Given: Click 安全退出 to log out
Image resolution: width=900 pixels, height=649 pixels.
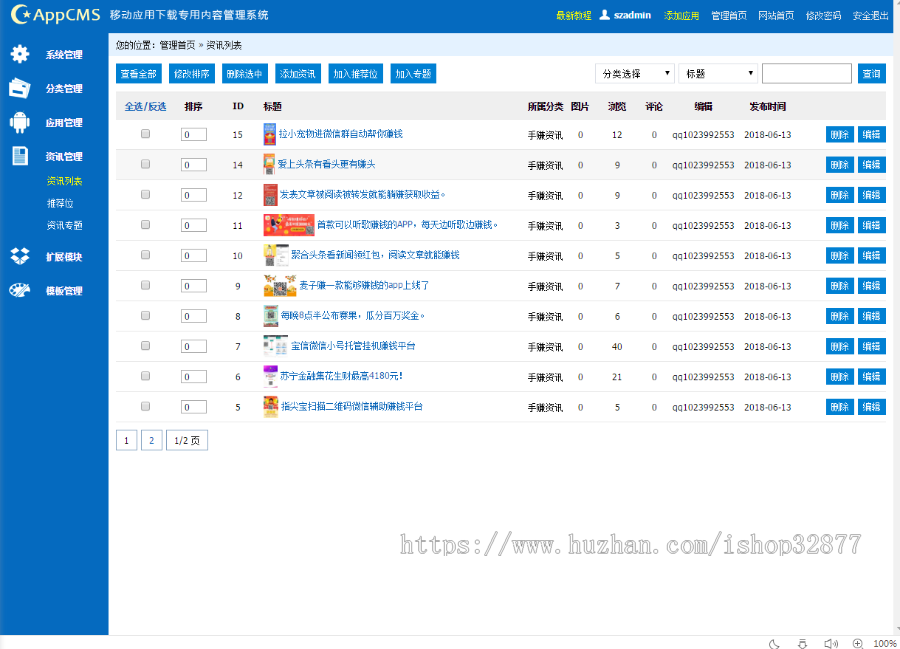Looking at the screenshot, I should pyautogui.click(x=870, y=15).
